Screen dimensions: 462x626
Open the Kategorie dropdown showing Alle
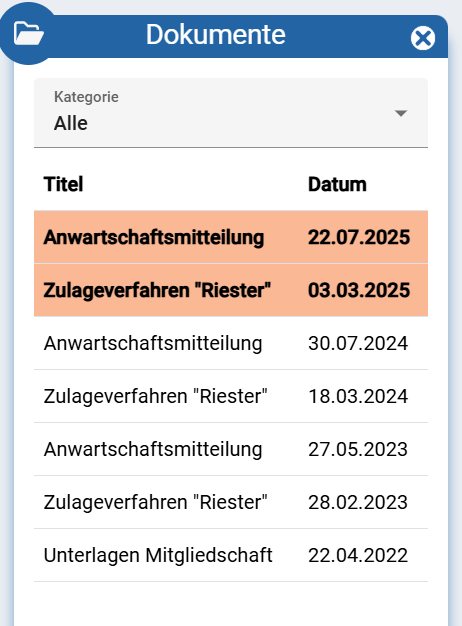coord(231,113)
